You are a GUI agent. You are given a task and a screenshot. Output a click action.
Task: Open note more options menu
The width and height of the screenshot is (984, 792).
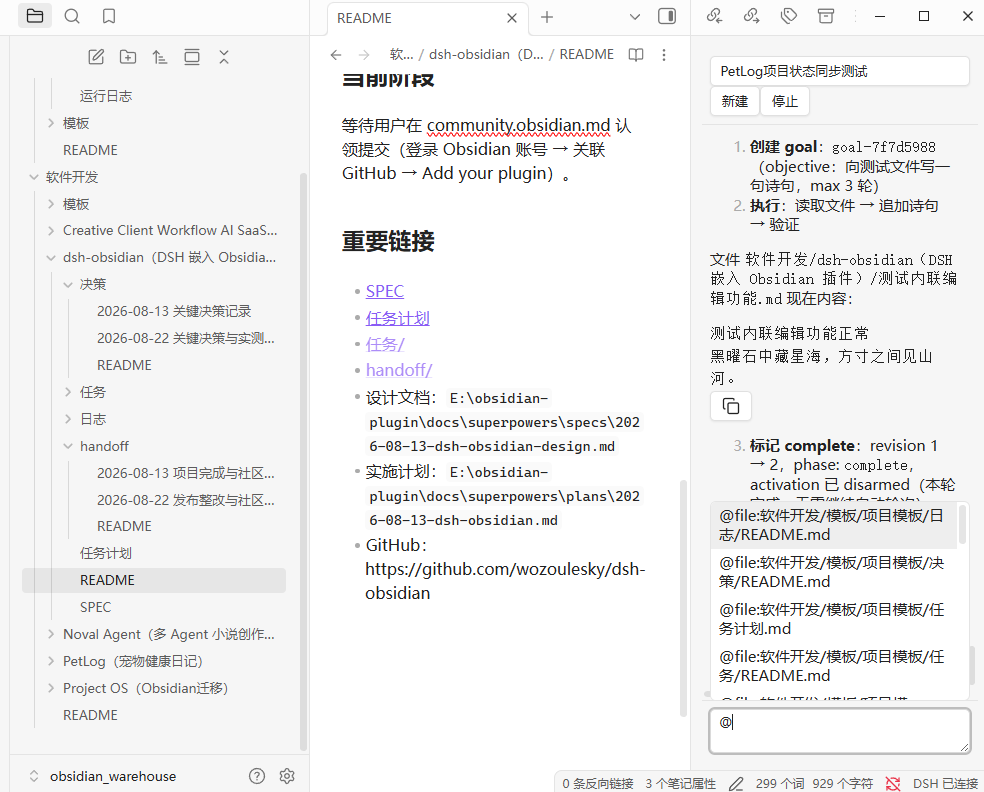point(664,55)
